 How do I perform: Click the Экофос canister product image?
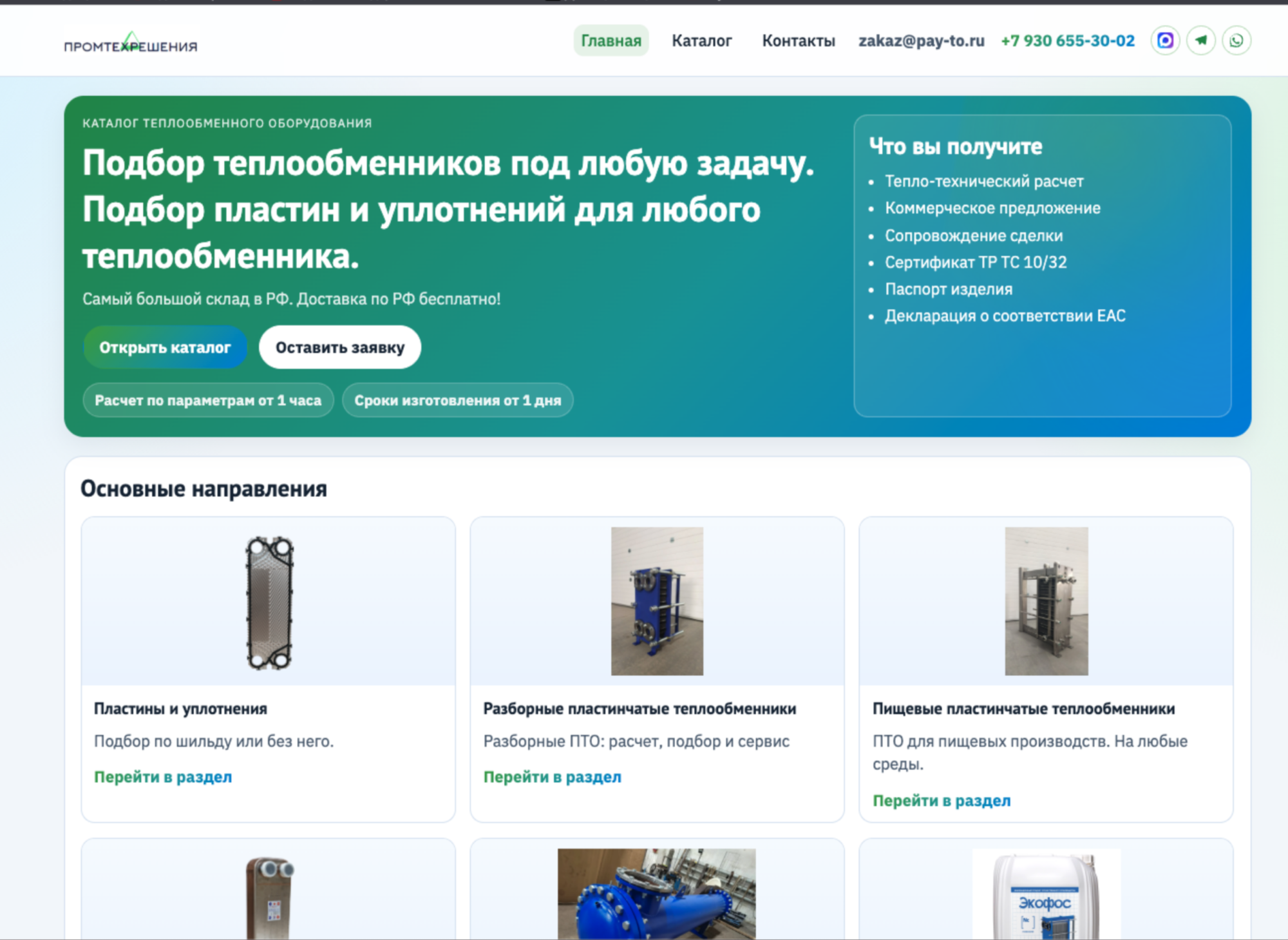click(1046, 896)
